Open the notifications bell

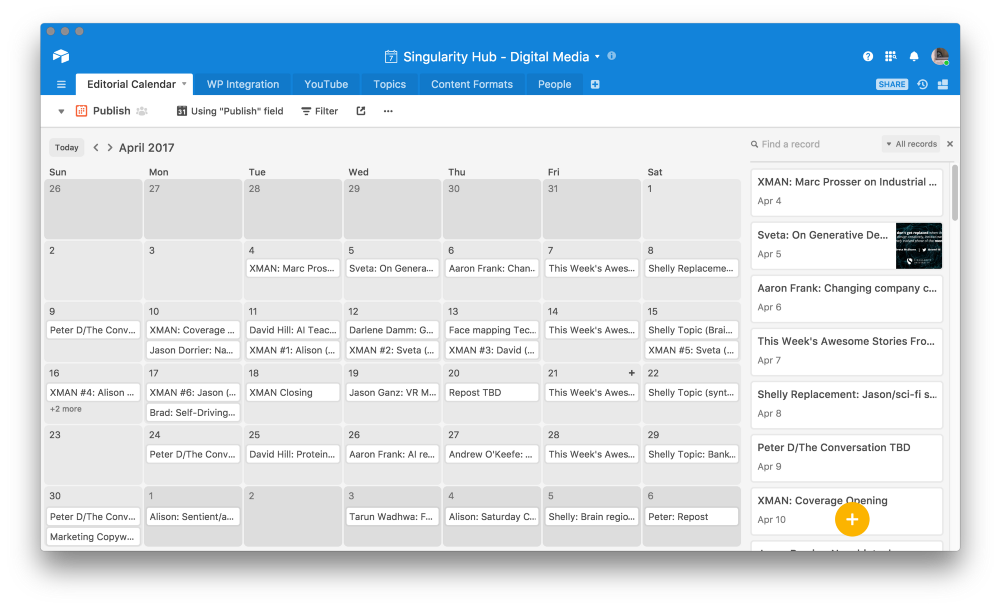[x=914, y=57]
